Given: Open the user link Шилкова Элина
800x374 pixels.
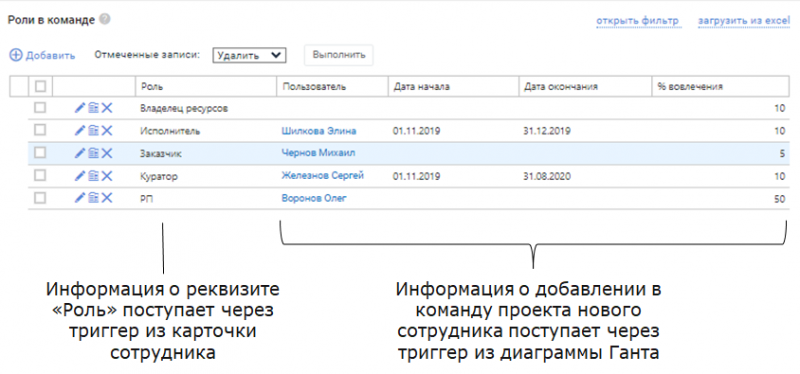Looking at the screenshot, I should (x=319, y=131).
